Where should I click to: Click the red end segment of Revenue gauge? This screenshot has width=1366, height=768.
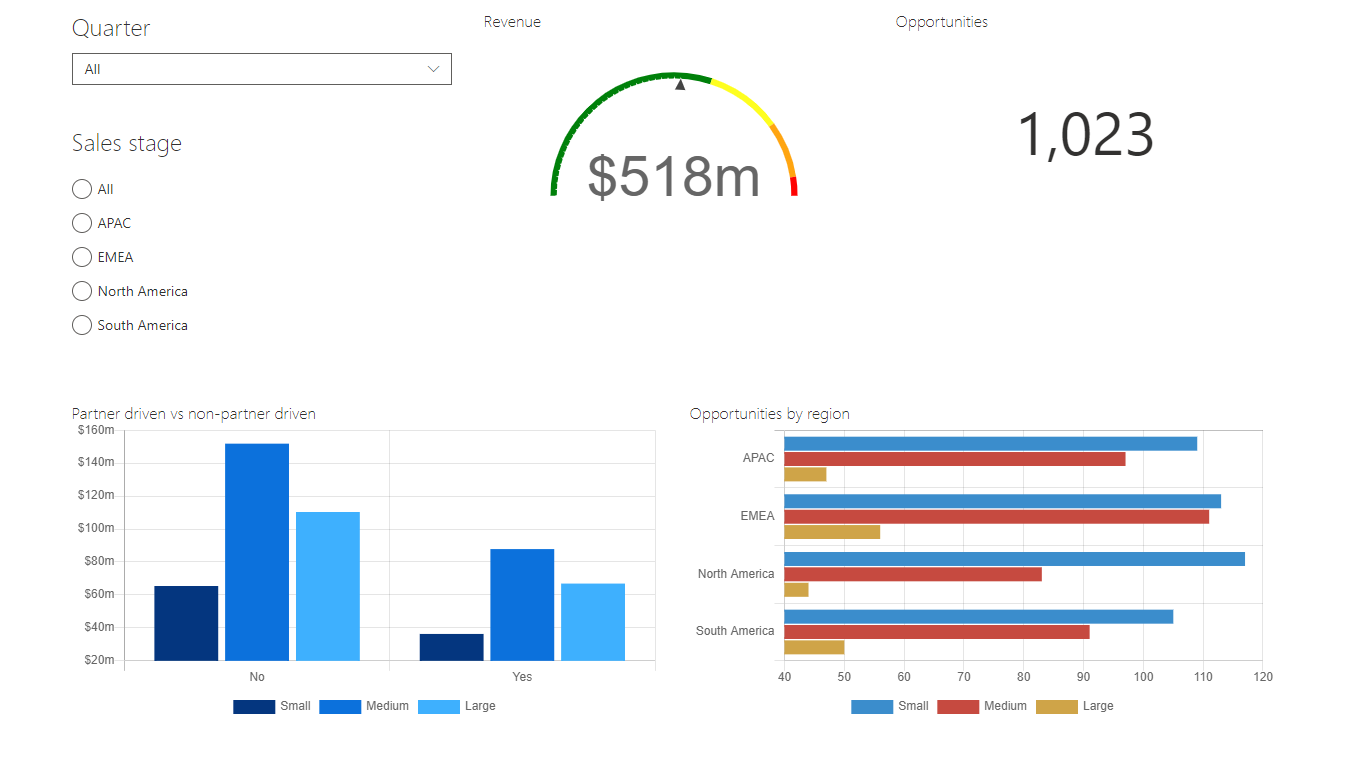click(x=794, y=186)
